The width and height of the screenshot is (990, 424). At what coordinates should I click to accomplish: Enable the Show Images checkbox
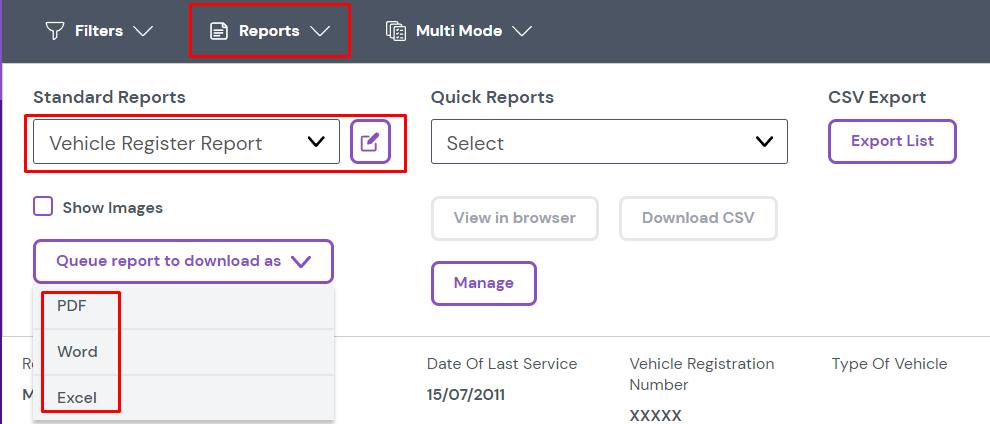point(43,207)
